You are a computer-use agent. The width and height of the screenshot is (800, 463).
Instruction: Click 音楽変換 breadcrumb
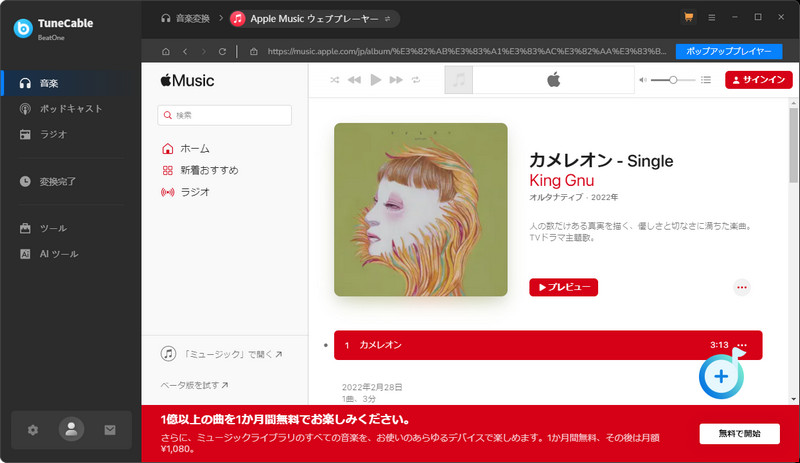coord(186,19)
